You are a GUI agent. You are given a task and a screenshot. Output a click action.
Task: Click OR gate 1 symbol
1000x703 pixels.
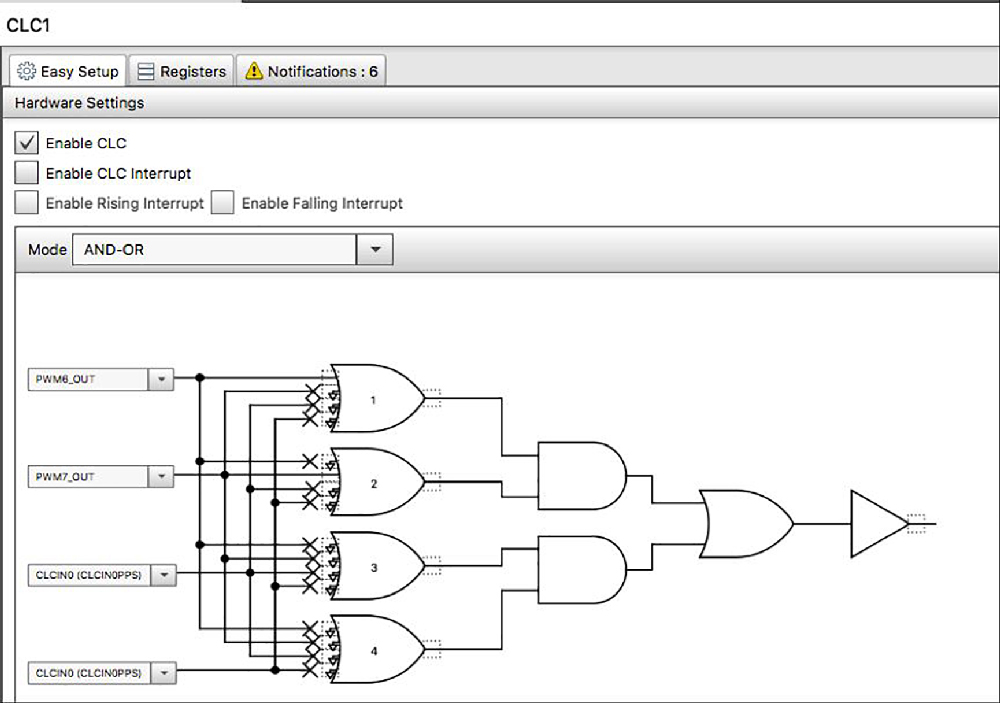[x=376, y=399]
